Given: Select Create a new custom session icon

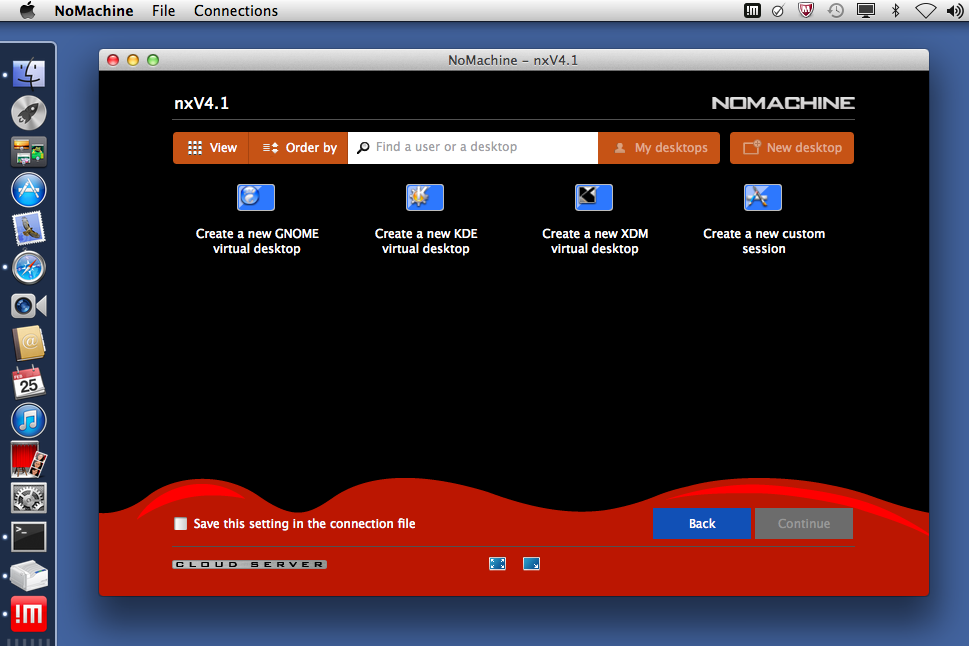Looking at the screenshot, I should click(x=763, y=198).
